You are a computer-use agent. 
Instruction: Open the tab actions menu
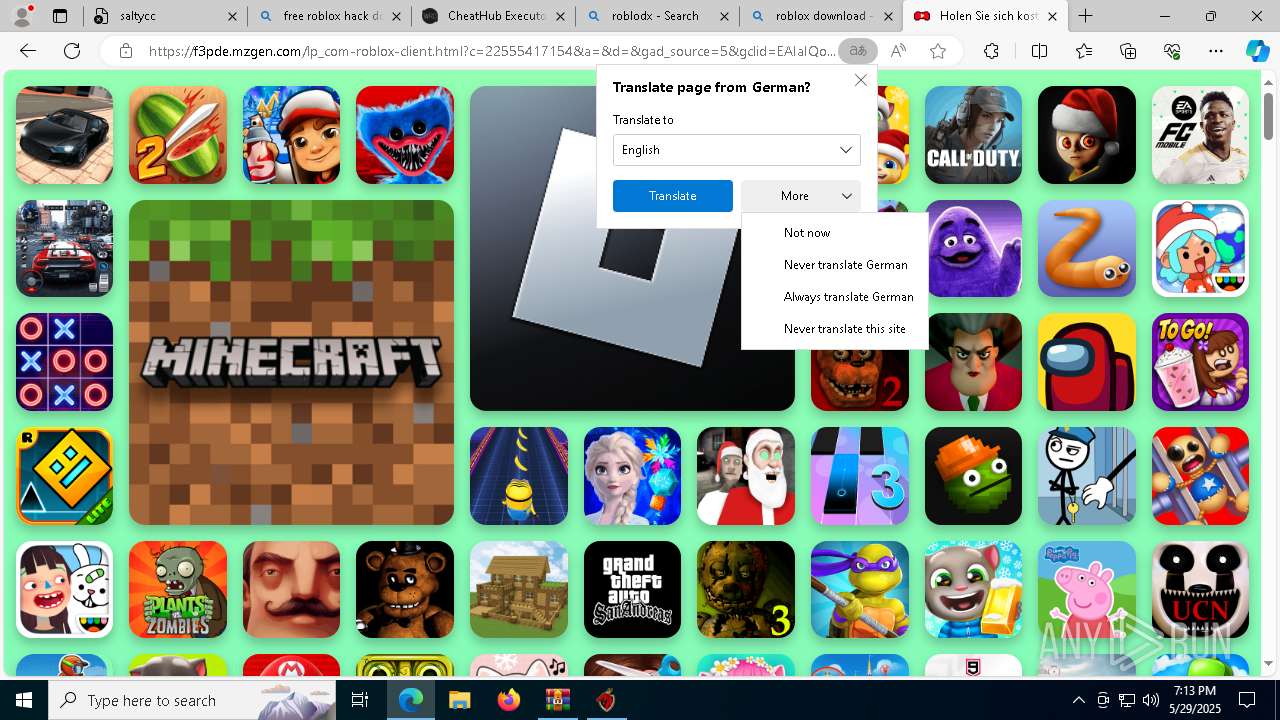[x=59, y=16]
